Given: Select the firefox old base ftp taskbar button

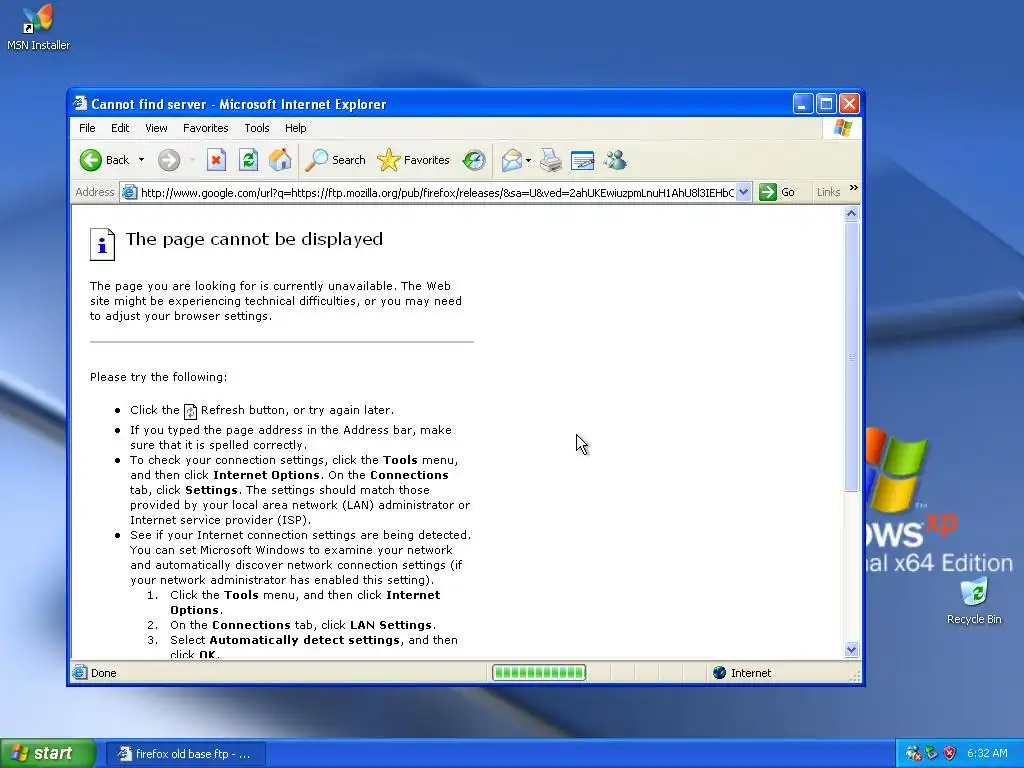Looking at the screenshot, I should tap(185, 754).
